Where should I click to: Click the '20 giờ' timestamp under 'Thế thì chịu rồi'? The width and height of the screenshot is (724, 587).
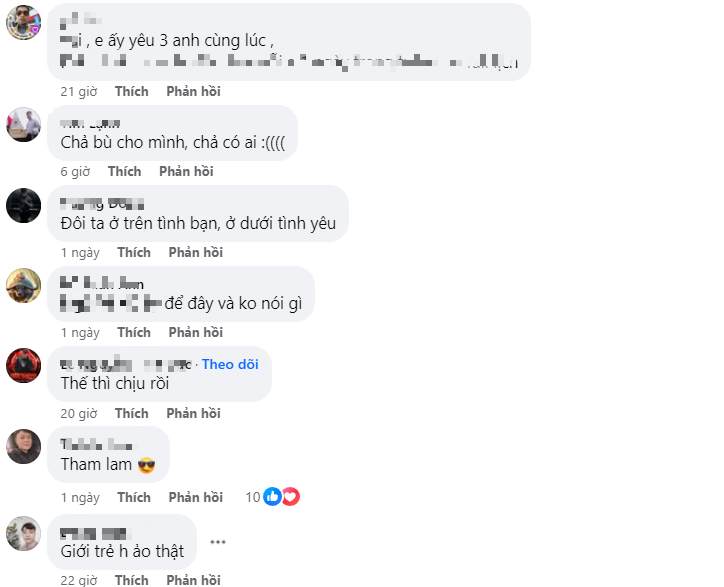click(78, 413)
